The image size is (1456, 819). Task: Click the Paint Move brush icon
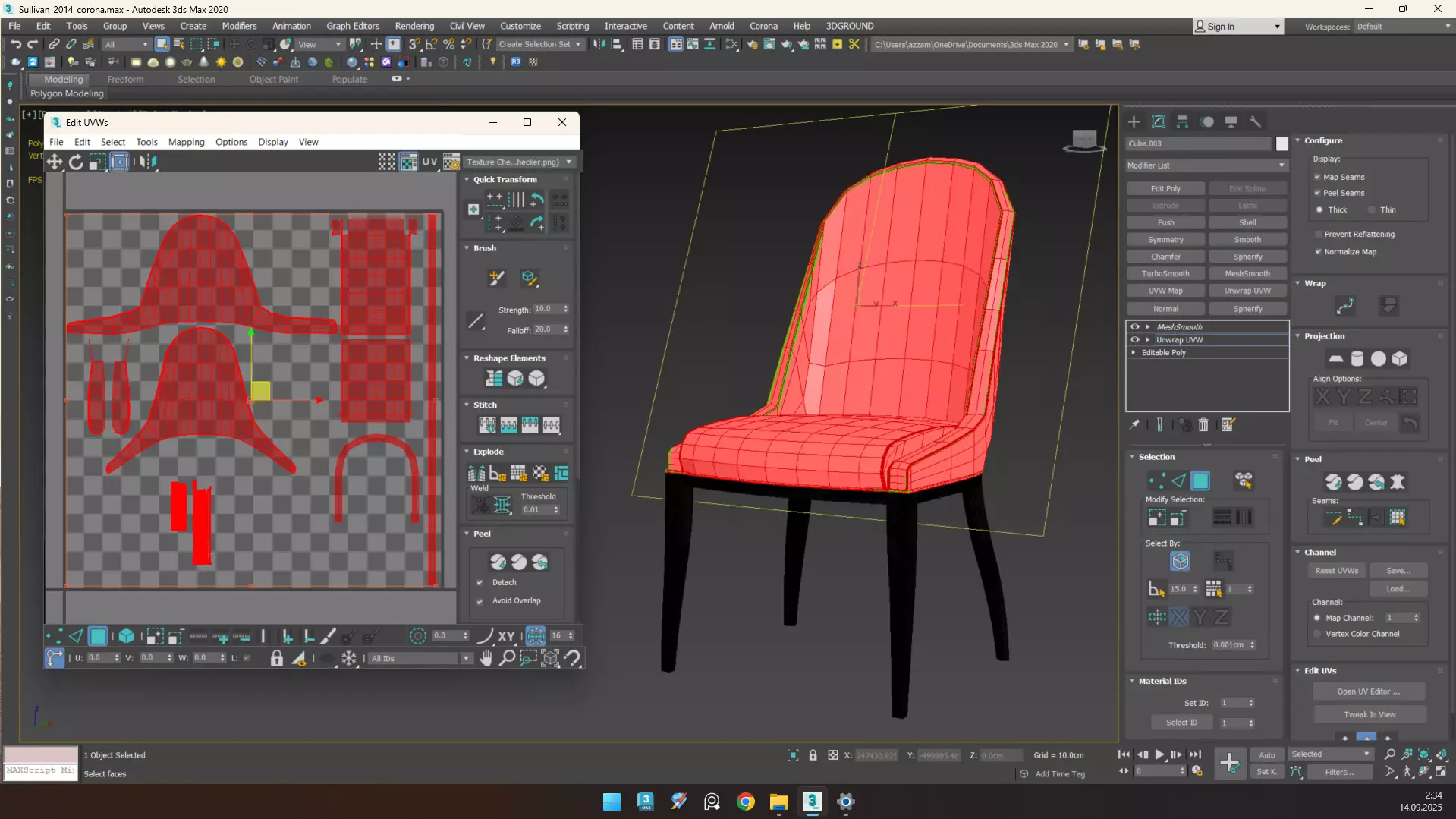click(x=496, y=278)
